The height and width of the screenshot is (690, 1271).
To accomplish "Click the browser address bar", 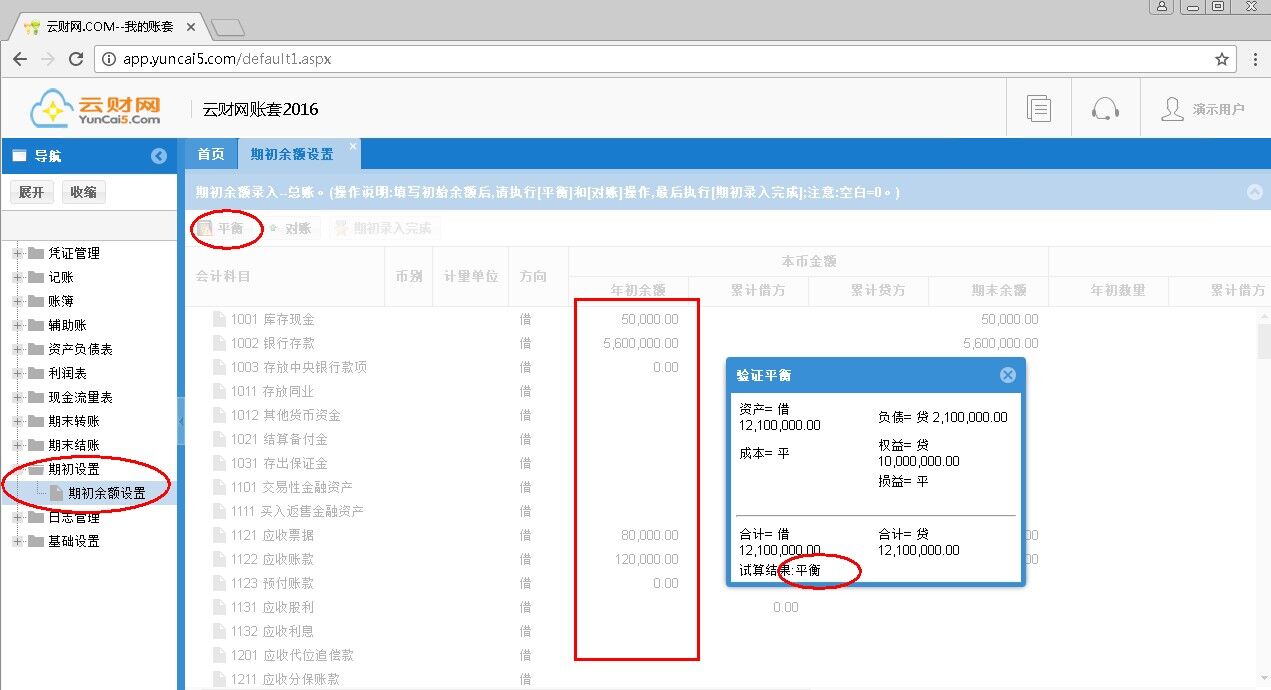I will [x=650, y=59].
